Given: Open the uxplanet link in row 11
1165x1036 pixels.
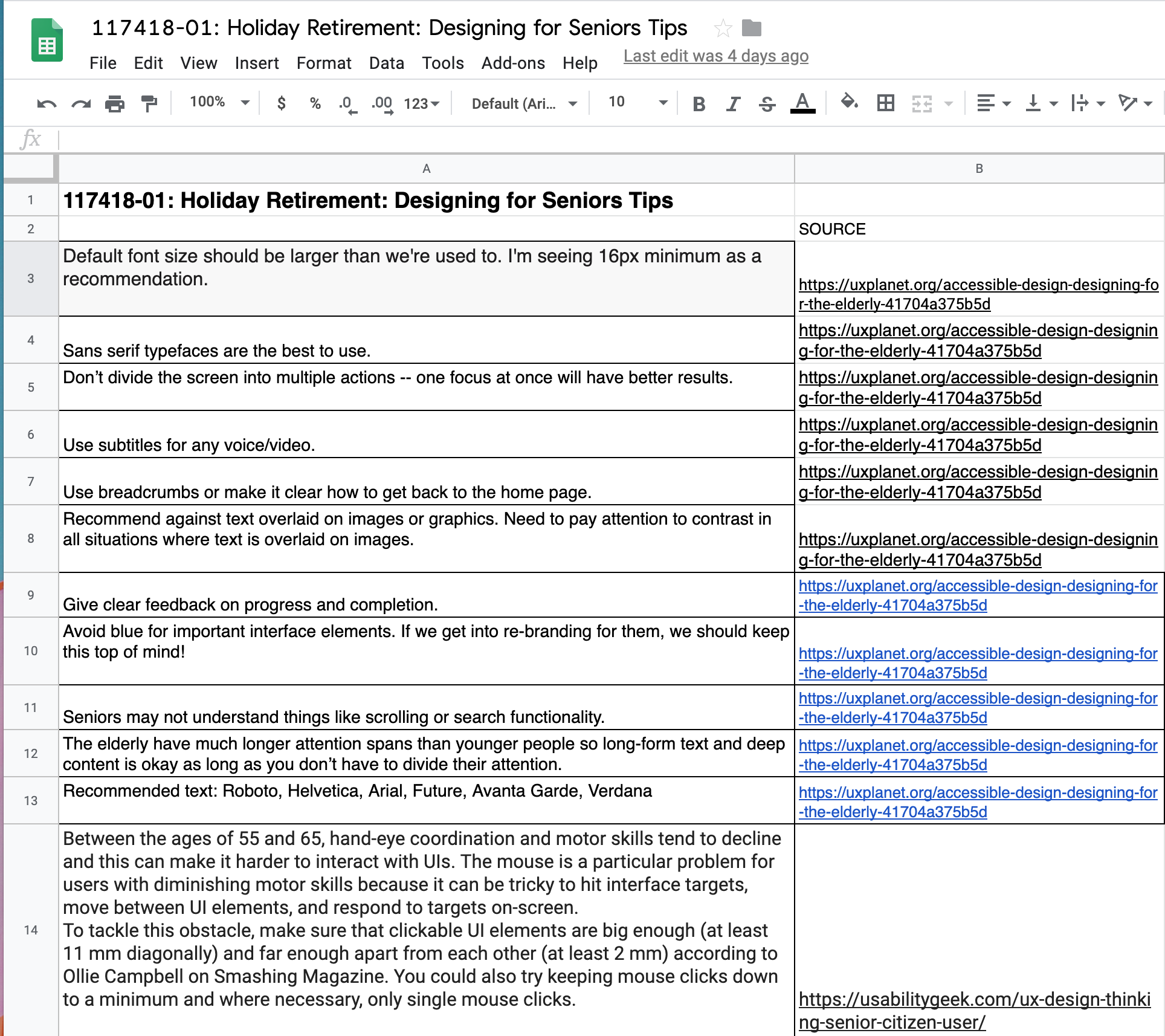Looking at the screenshot, I should tap(978, 708).
